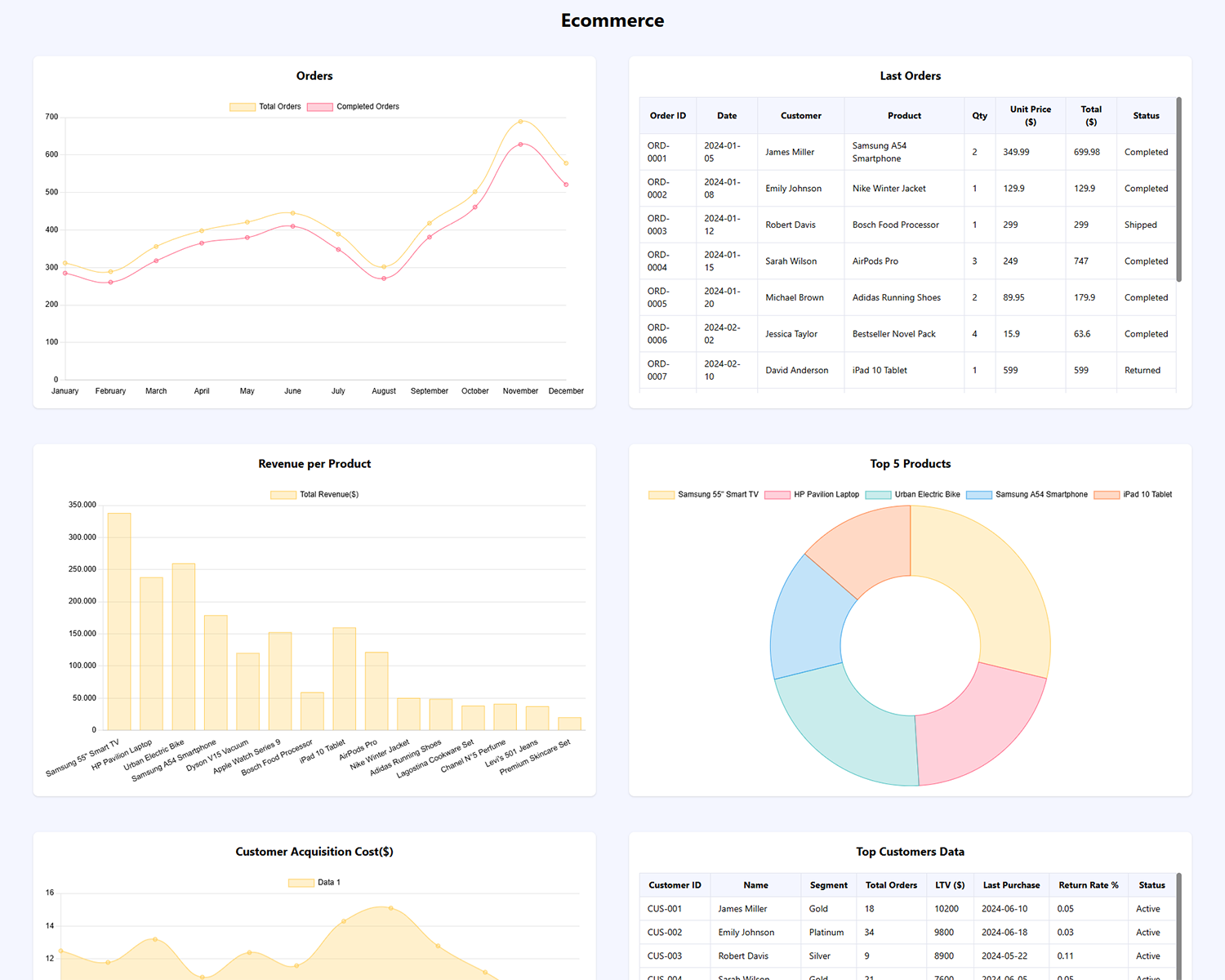This screenshot has height=980, width=1225.
Task: Toggle Total Orders legend in Orders chart
Action: click(265, 107)
